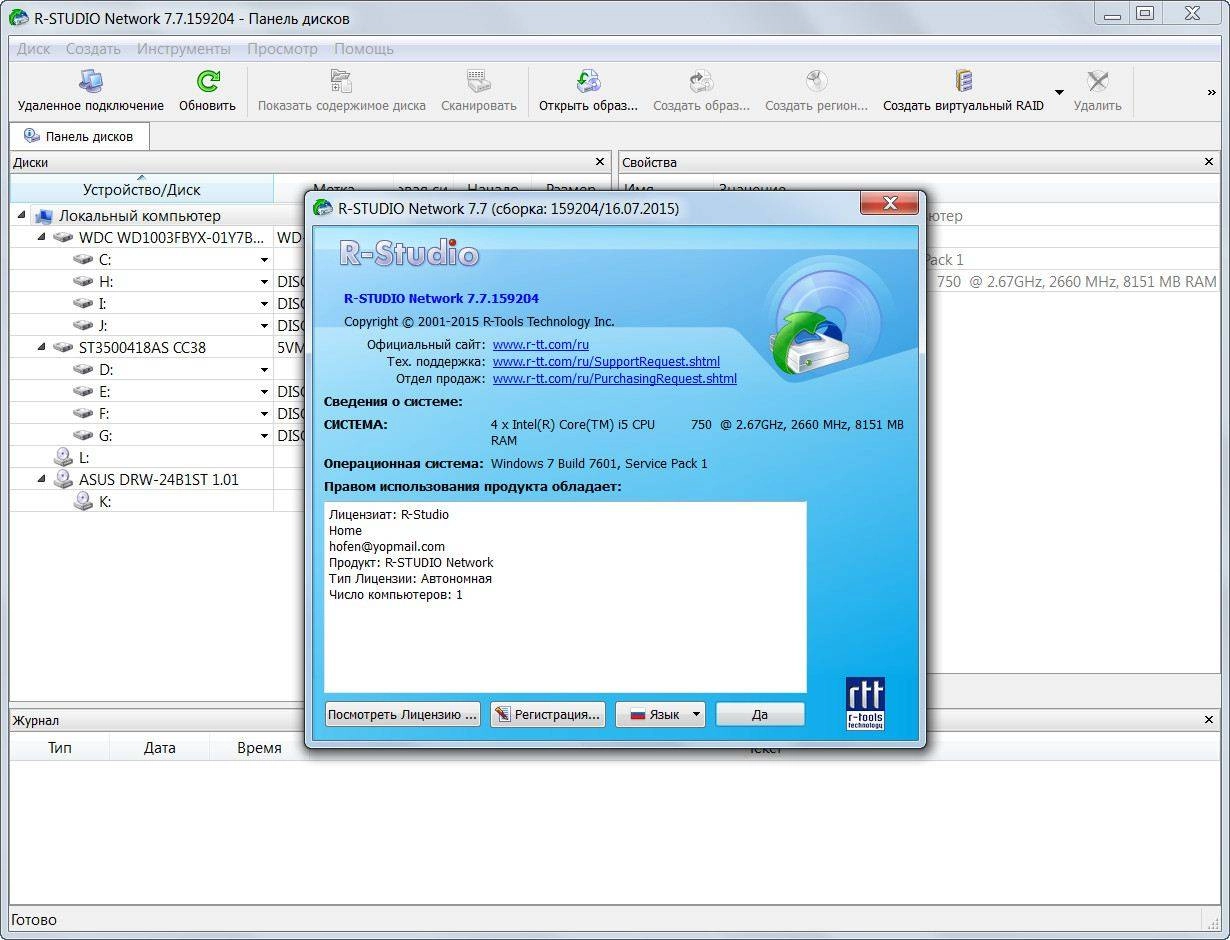
Task: Open the Создать menu
Action: pyautogui.click(x=93, y=48)
